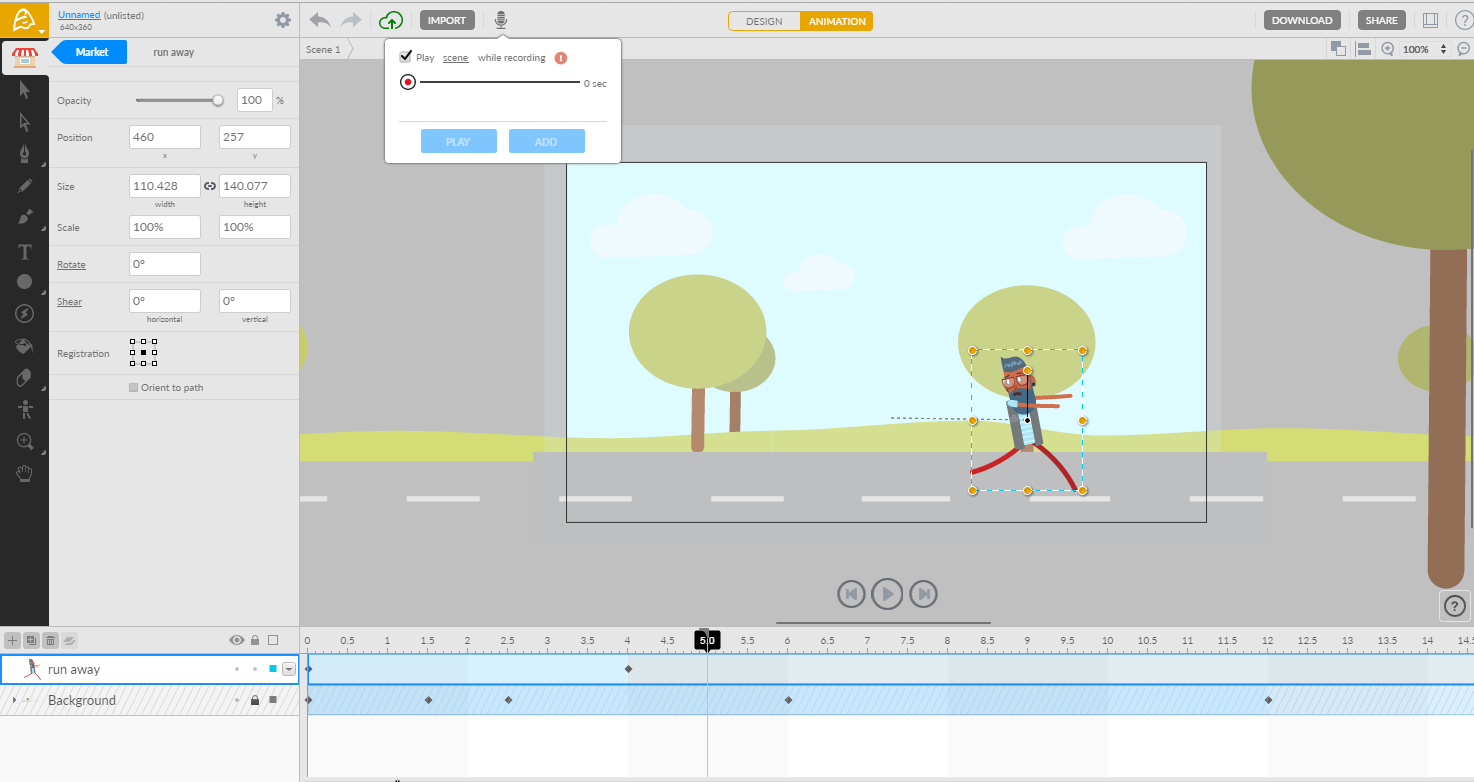Zoom in on the canvas
The width and height of the screenshot is (1474, 782).
pyautogui.click(x=1388, y=49)
